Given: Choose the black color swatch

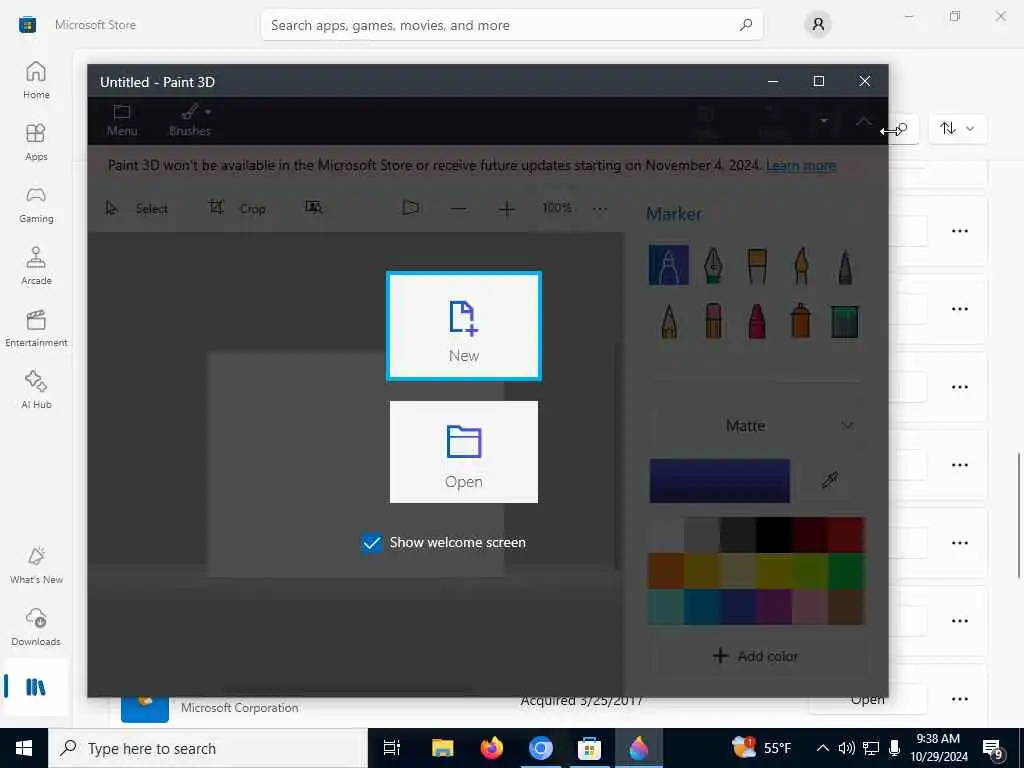Looking at the screenshot, I should tap(774, 536).
